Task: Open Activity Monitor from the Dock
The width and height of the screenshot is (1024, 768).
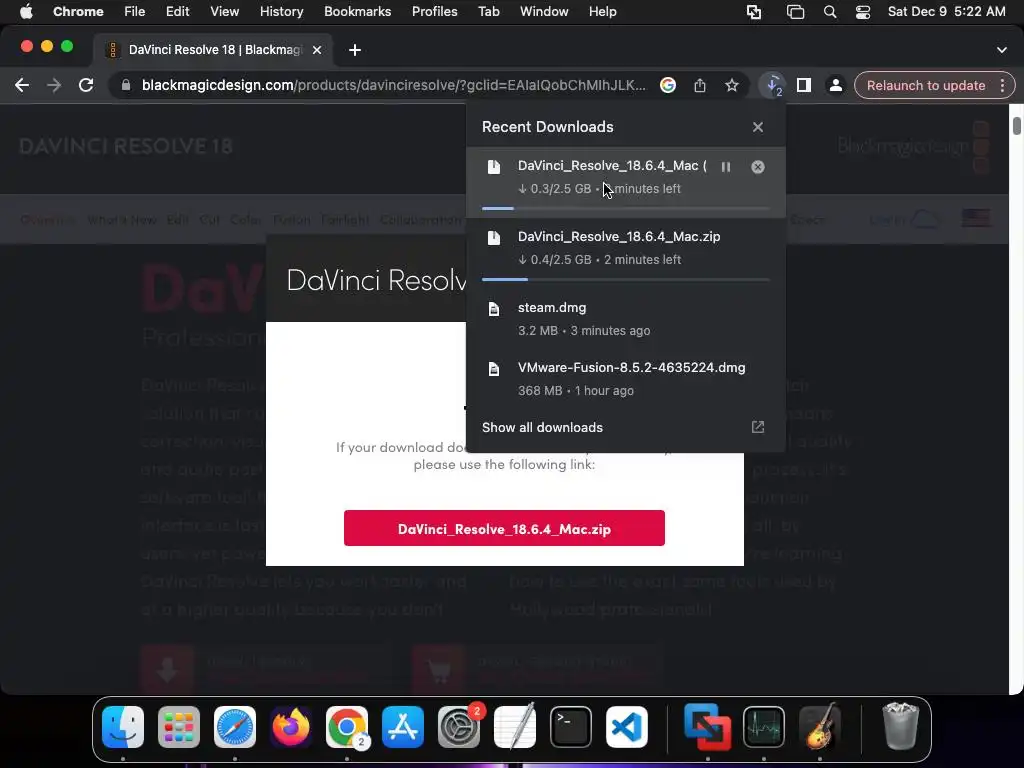Action: click(x=763, y=727)
